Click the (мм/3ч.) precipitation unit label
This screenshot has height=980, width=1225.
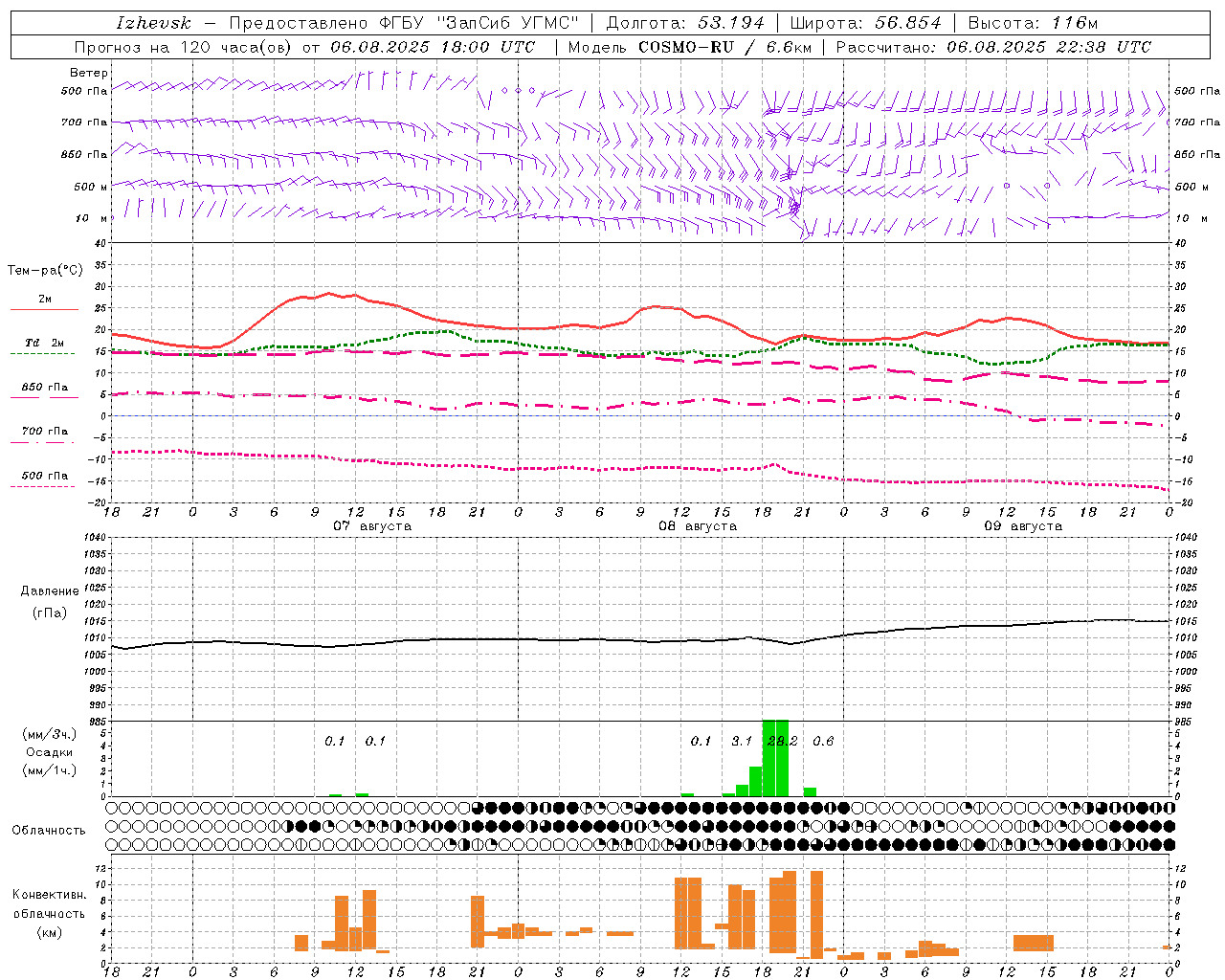click(49, 735)
